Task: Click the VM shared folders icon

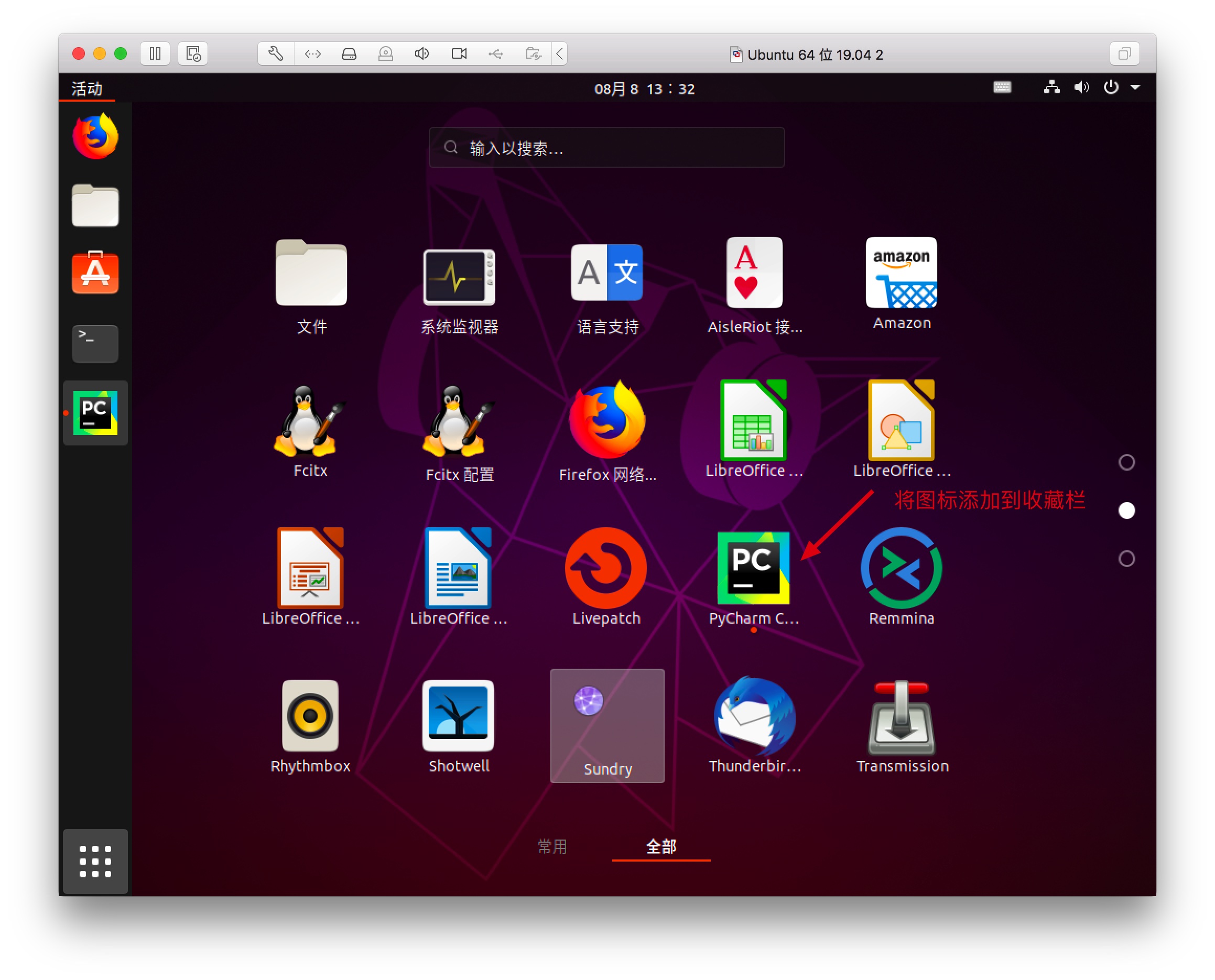Action: click(533, 53)
